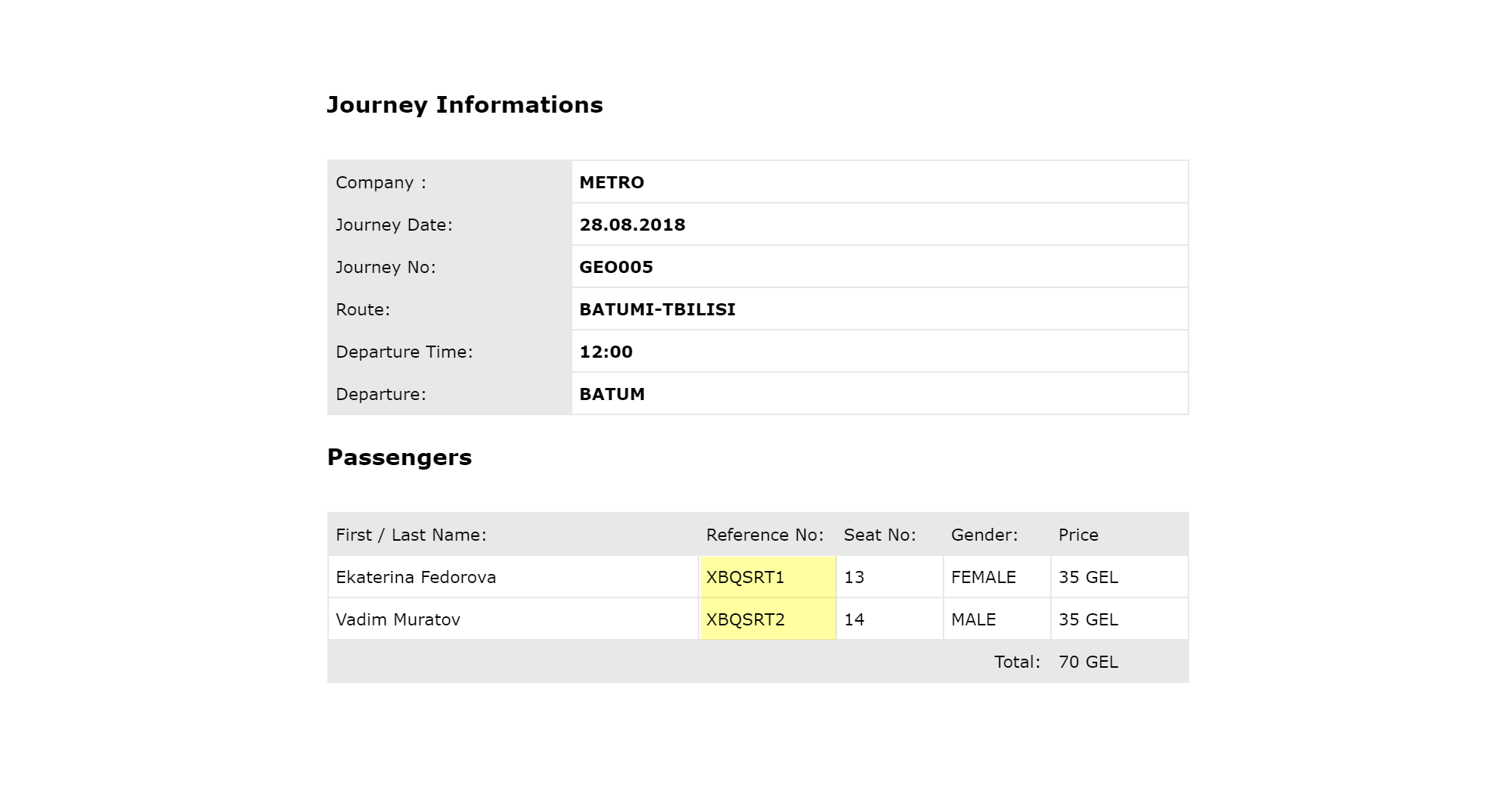
Task: Click the BATUMI-TBILISI route value
Action: [658, 309]
